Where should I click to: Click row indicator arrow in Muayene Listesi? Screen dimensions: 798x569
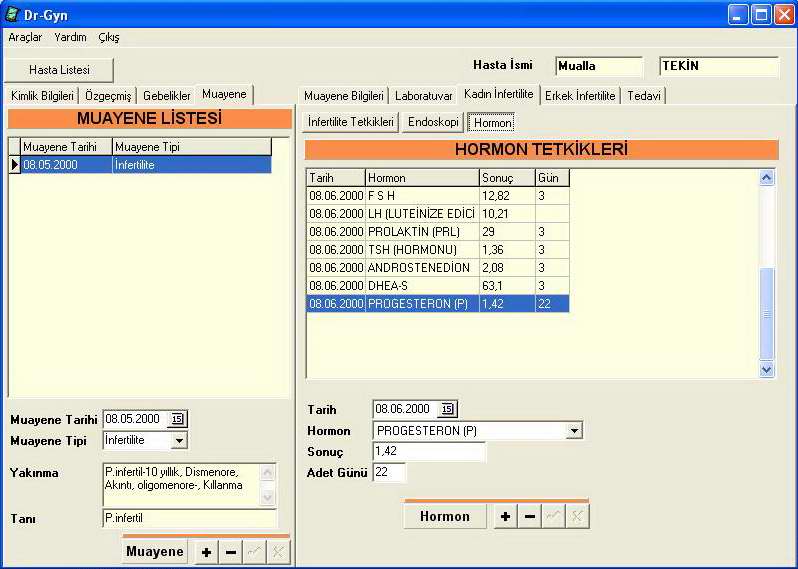15,165
